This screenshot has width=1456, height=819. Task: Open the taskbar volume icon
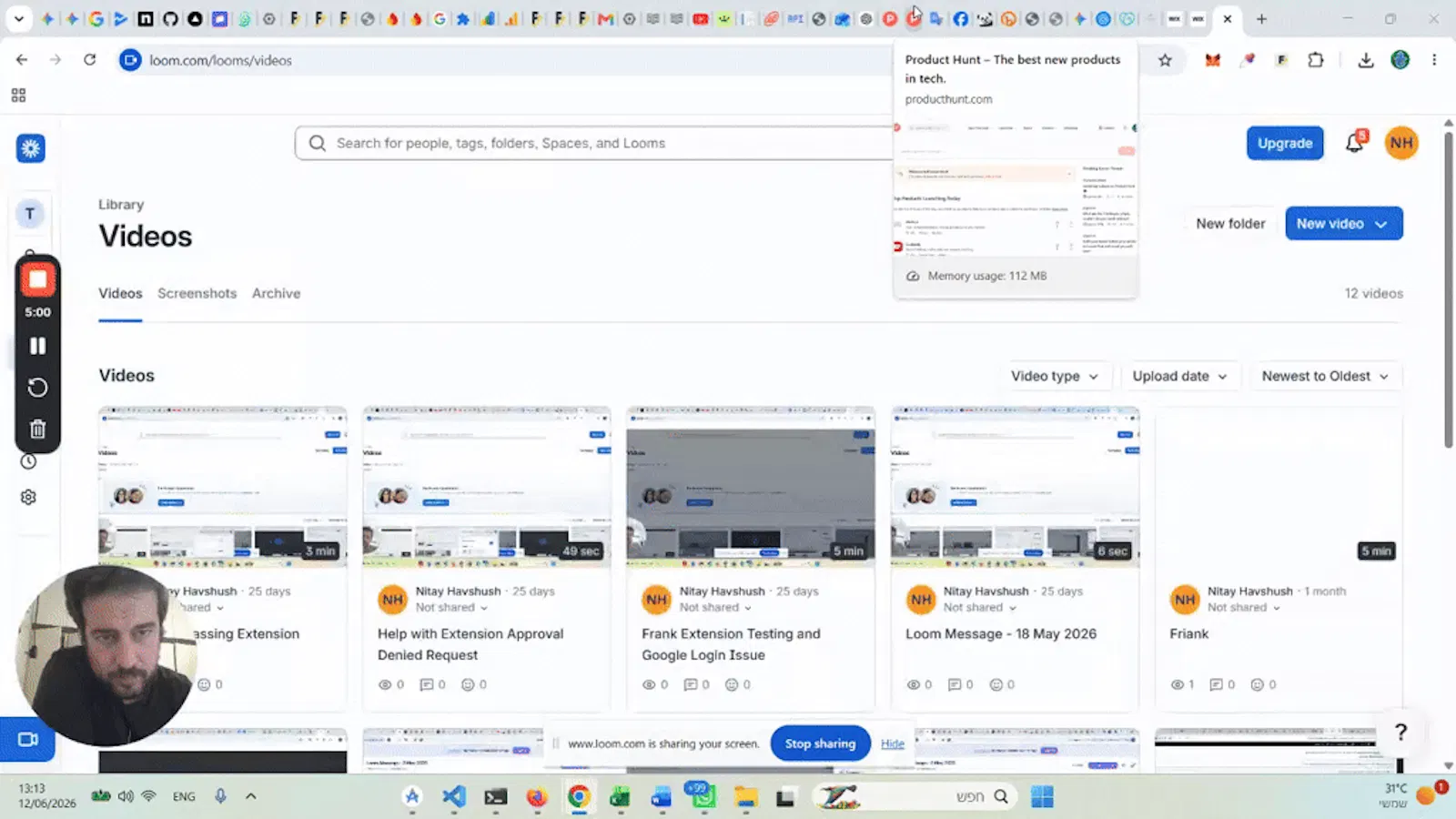[x=126, y=796]
